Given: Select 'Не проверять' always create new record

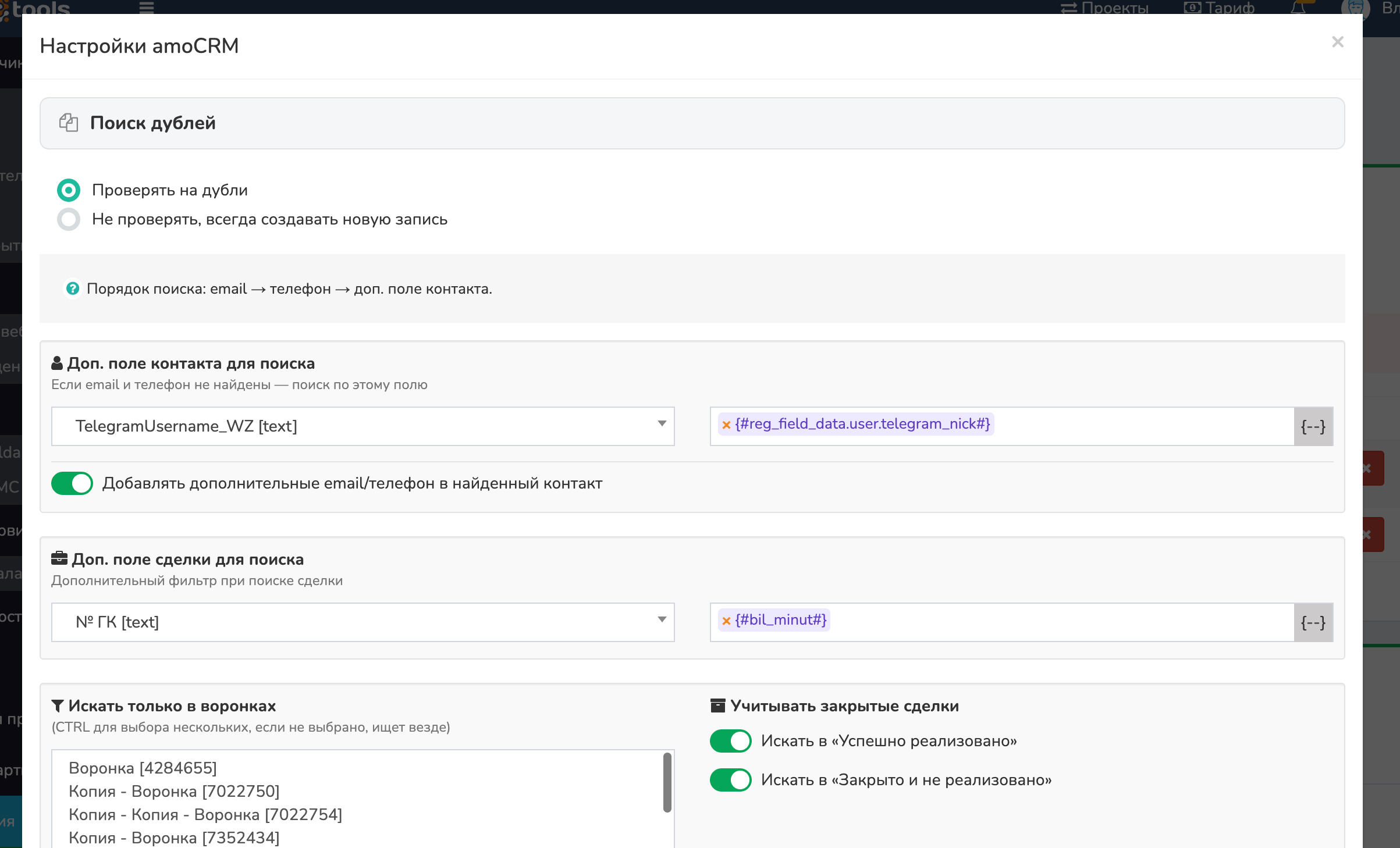Looking at the screenshot, I should pyautogui.click(x=69, y=219).
